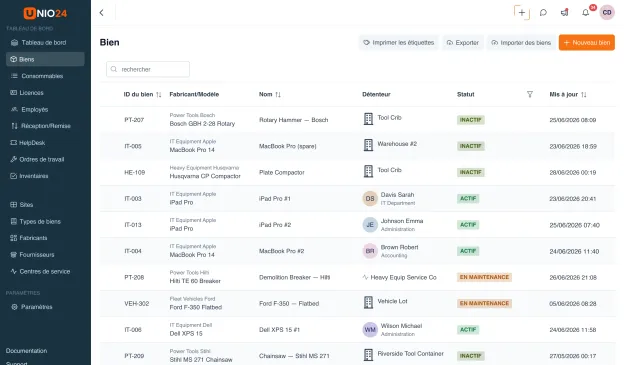Open Fabricants in the sidebar

coord(45,238)
